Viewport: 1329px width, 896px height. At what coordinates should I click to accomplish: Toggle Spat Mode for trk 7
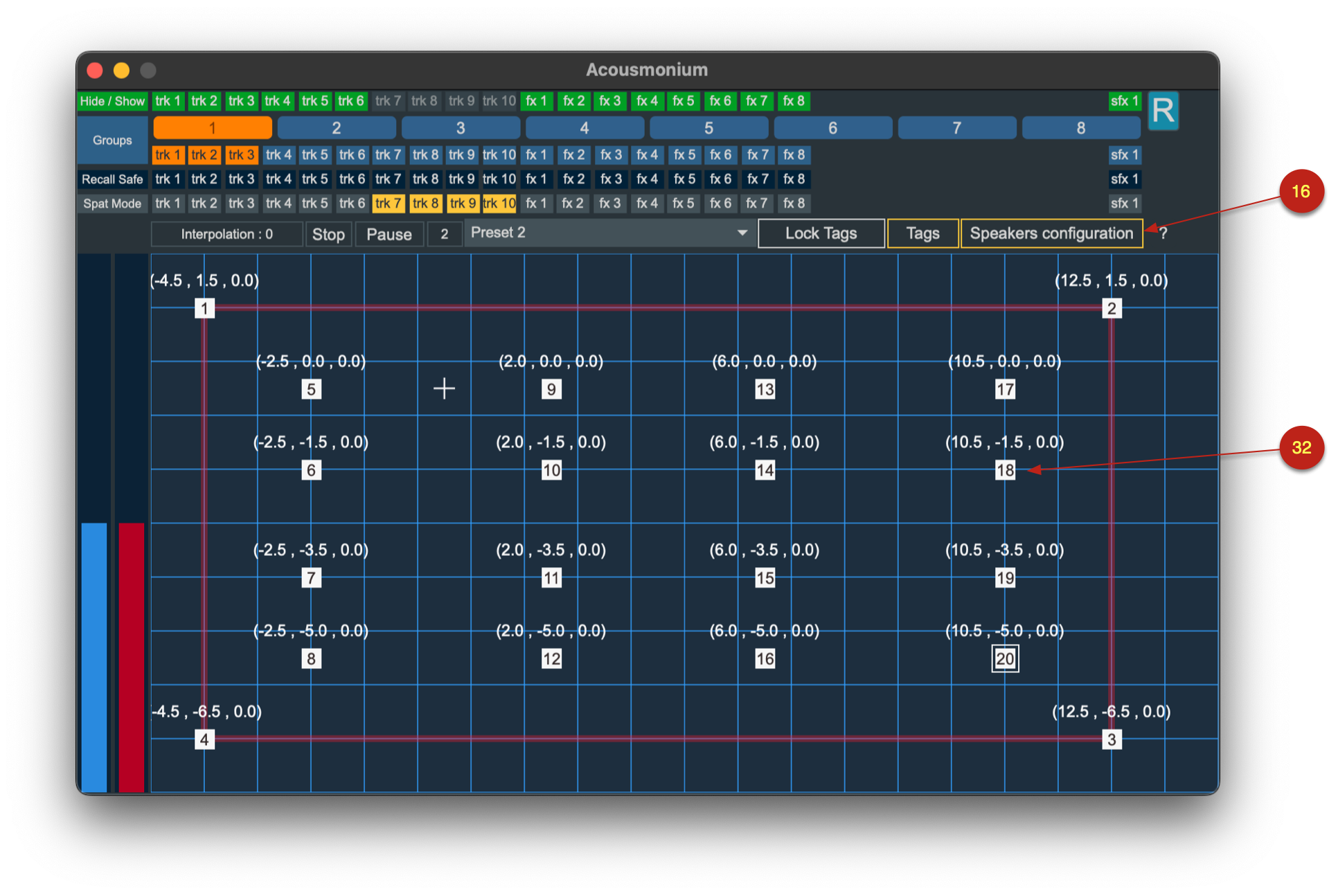(x=388, y=204)
